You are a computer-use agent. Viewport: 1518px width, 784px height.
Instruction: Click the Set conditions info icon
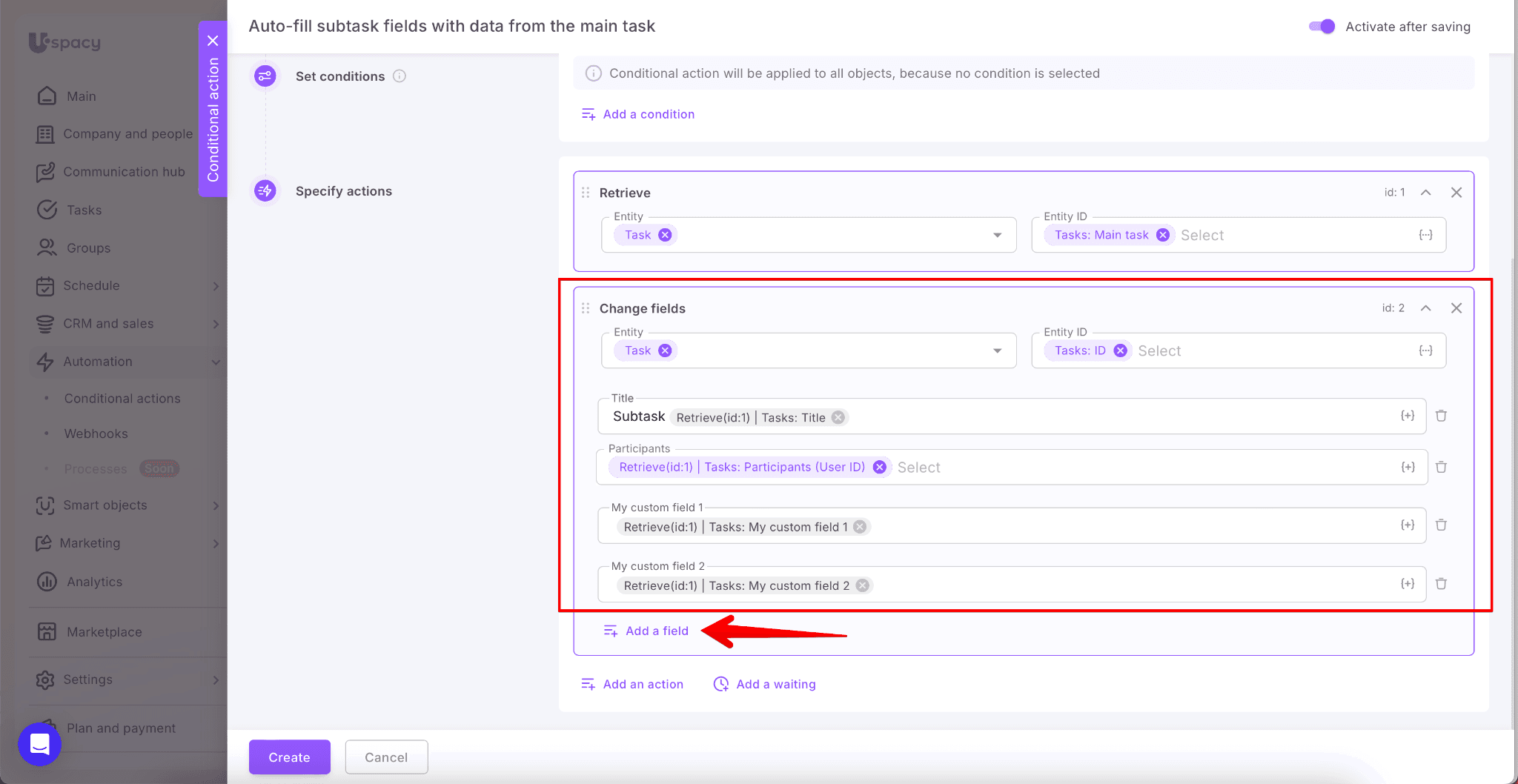tap(400, 76)
